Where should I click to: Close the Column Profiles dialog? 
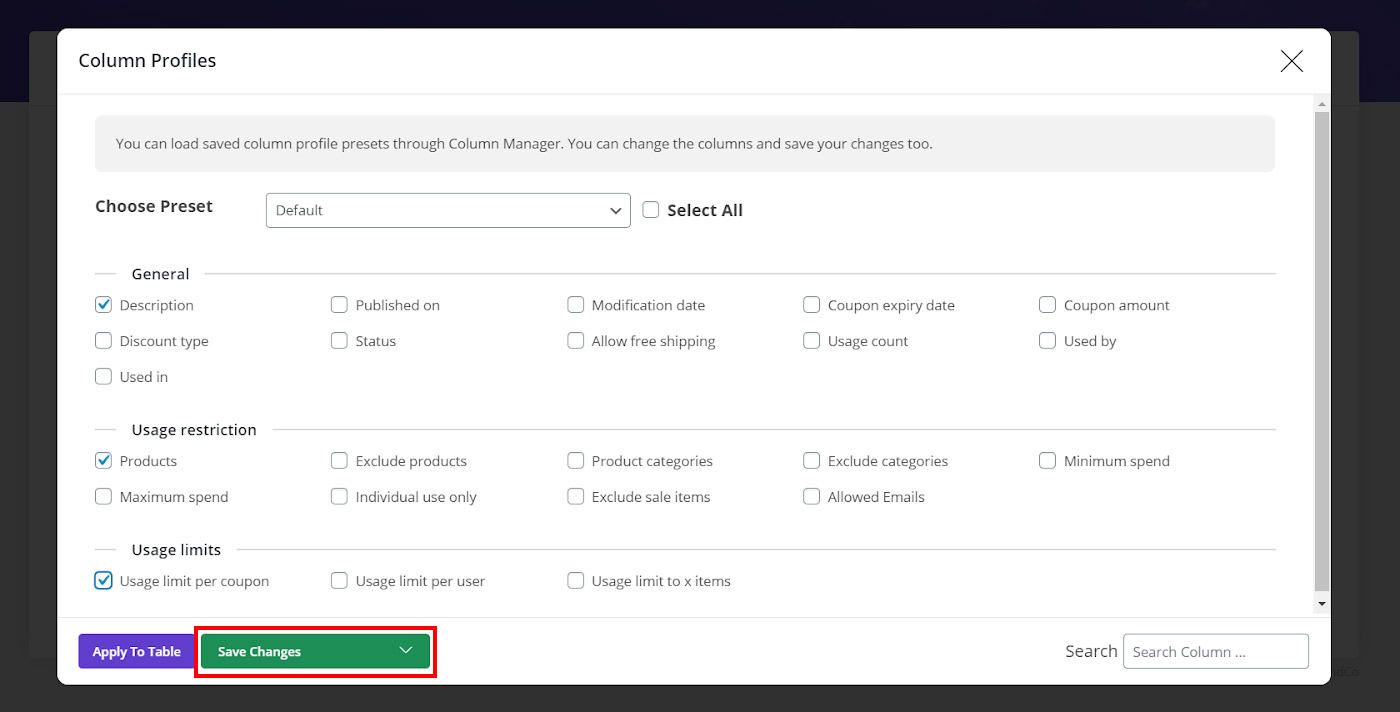coord(1292,61)
